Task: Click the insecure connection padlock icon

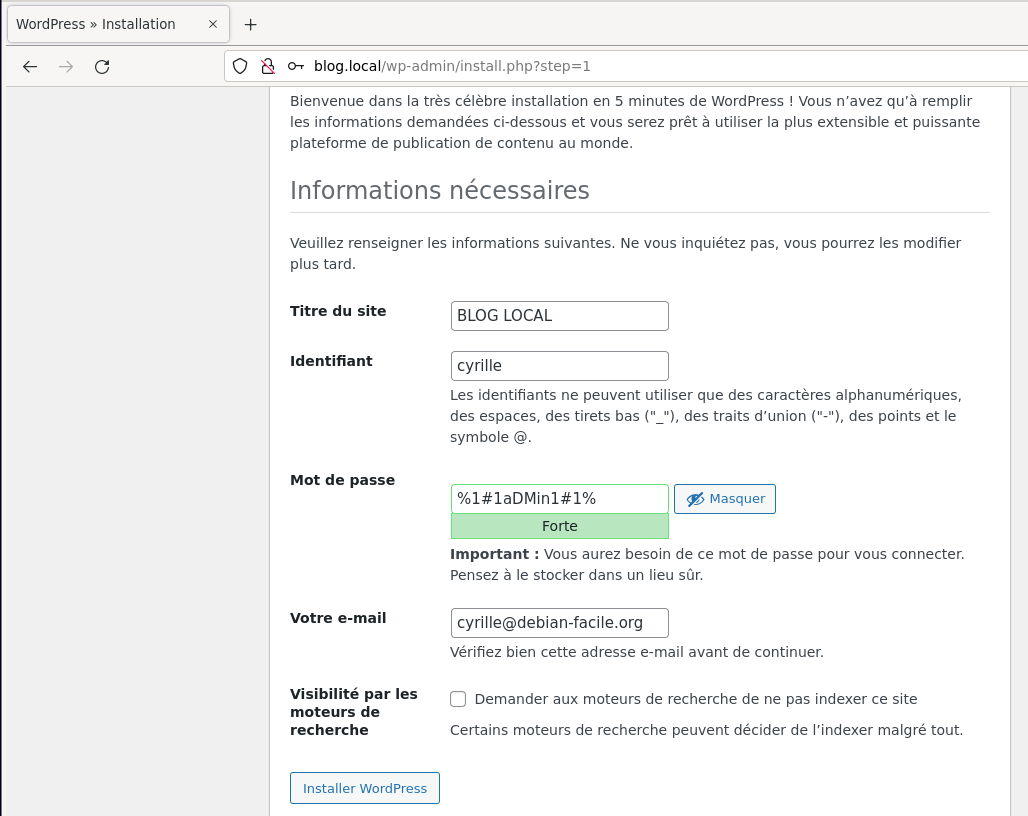Action: 267,67
